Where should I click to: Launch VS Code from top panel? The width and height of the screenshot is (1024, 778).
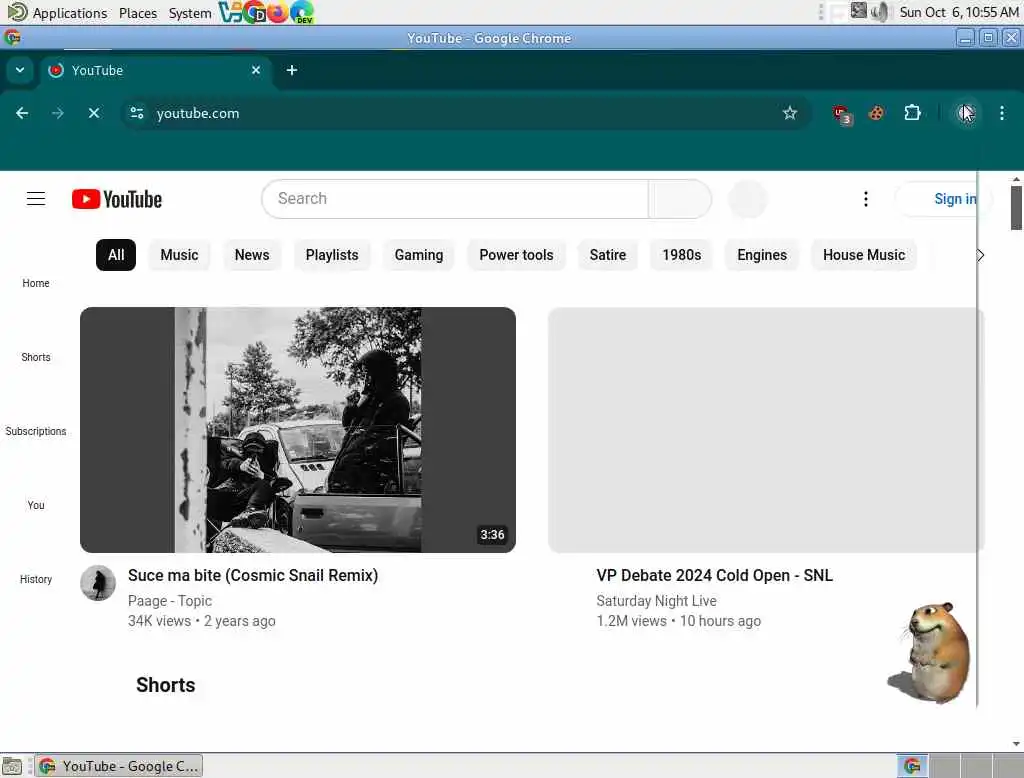(230, 12)
